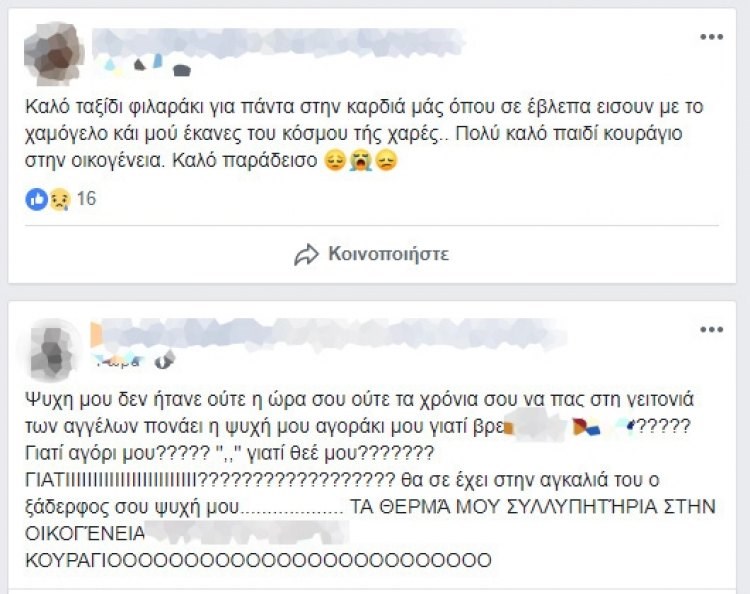Open the first post author's profile picture
Screen dimensions: 750x594
click(x=54, y=54)
